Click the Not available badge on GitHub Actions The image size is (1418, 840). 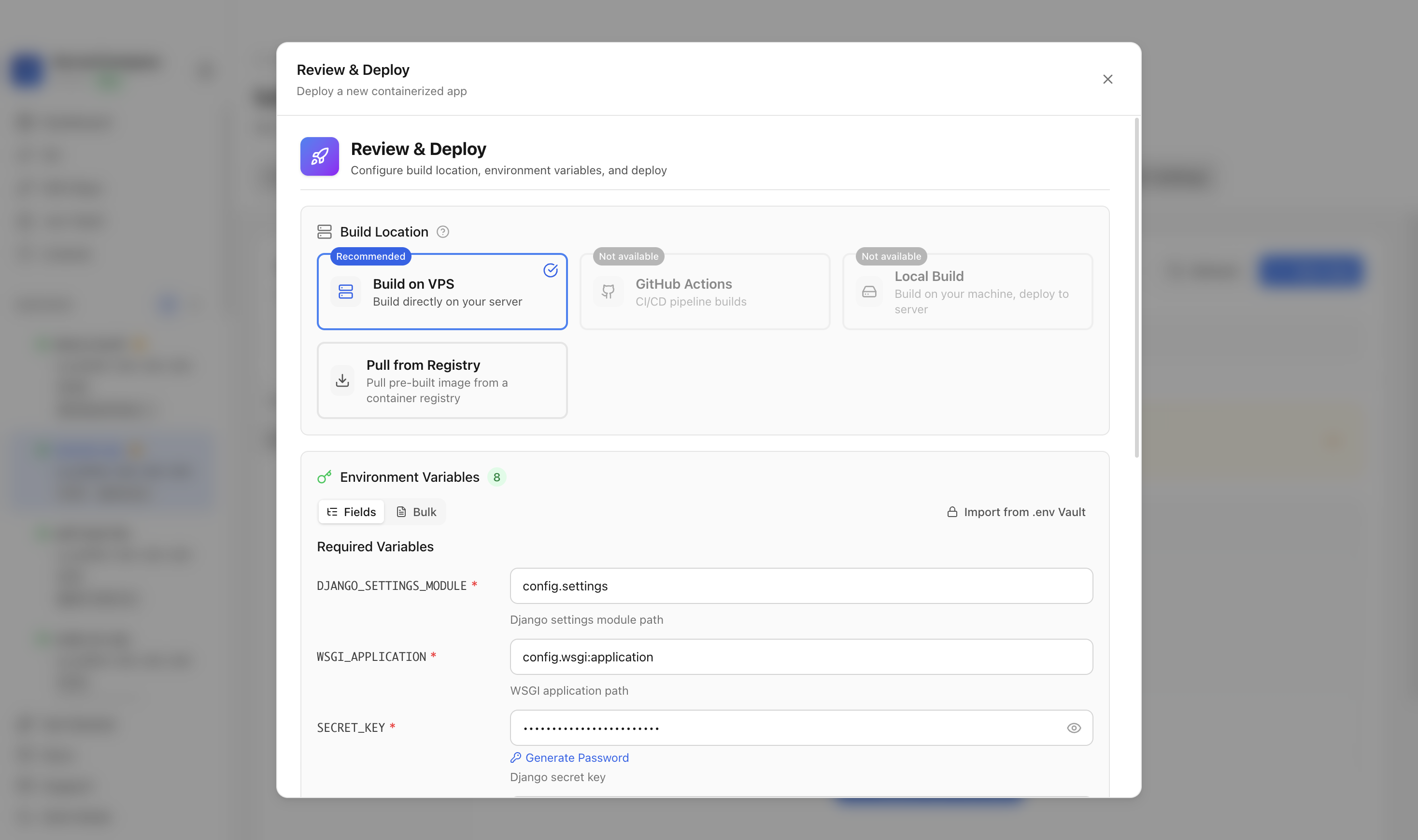(629, 256)
